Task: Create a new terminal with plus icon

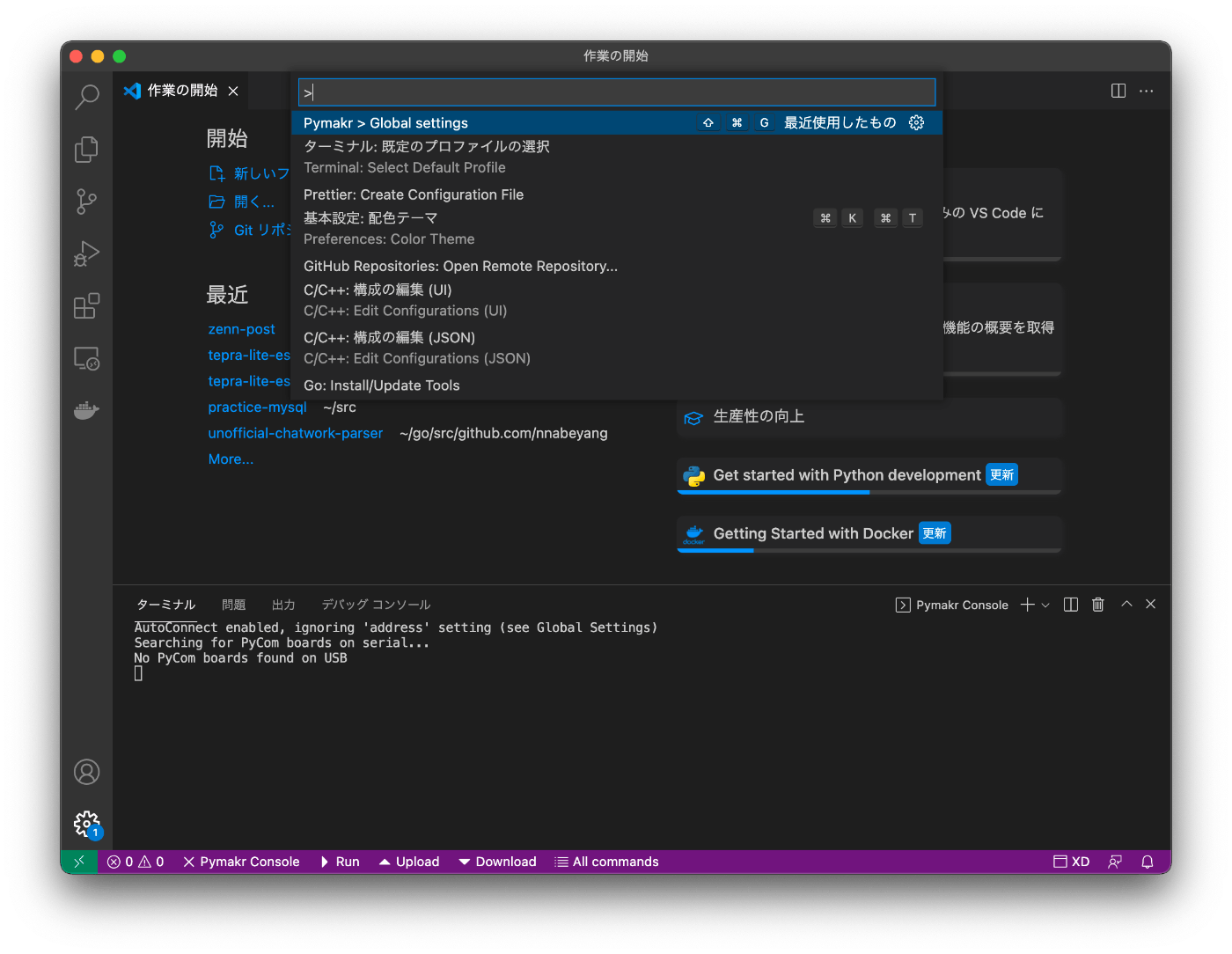Action: point(1027,605)
